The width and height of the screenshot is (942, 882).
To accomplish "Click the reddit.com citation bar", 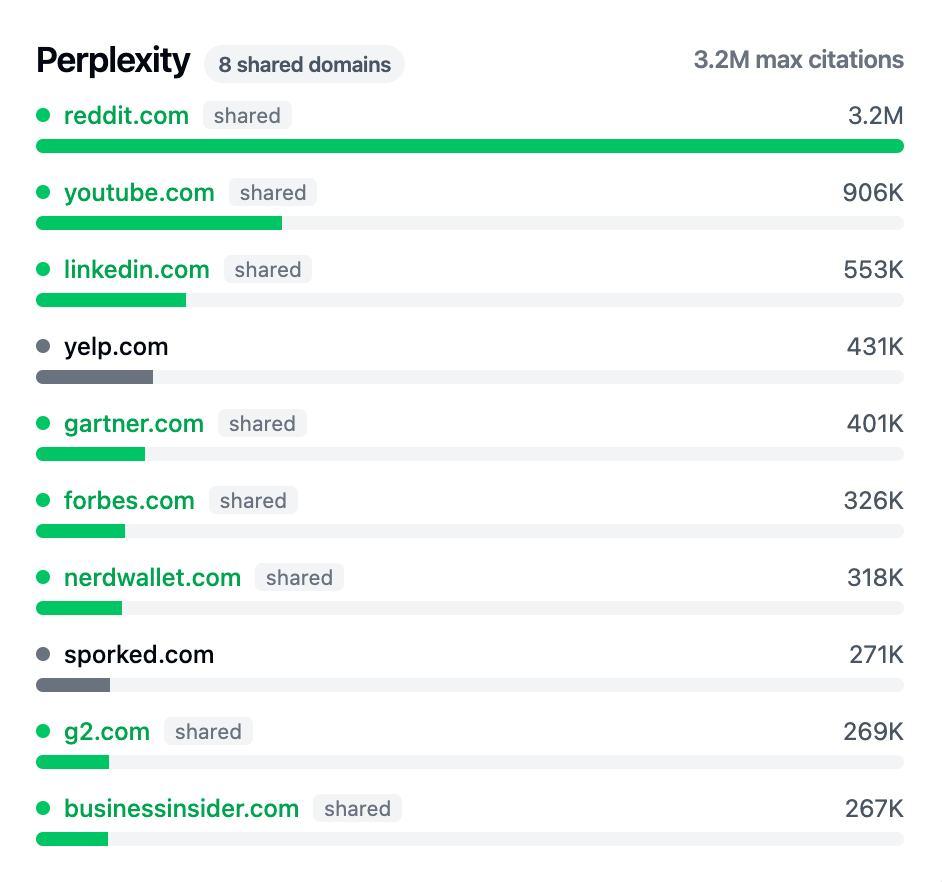I will tap(470, 146).
